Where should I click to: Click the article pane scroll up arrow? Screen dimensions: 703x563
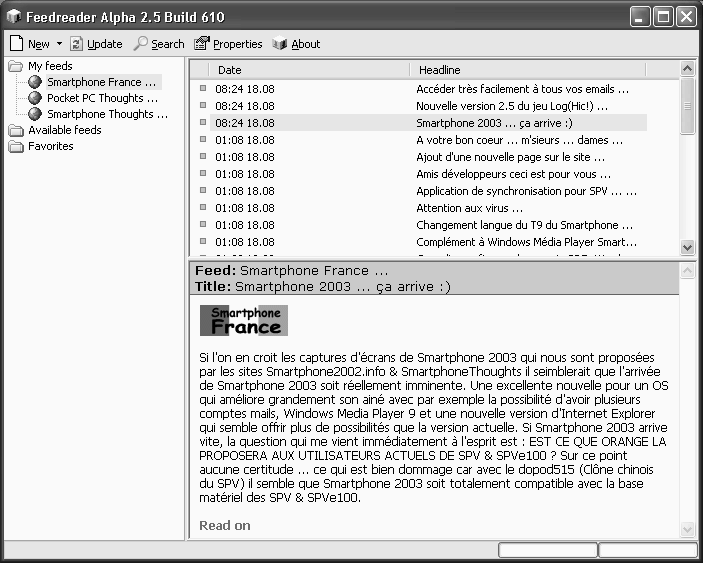pos(687,270)
